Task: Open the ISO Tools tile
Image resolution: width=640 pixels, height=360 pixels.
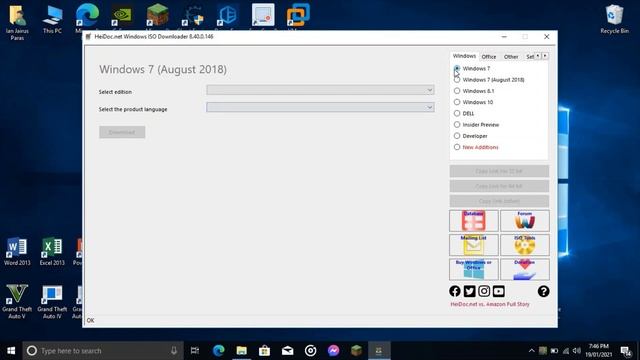Action: pyautogui.click(x=524, y=245)
